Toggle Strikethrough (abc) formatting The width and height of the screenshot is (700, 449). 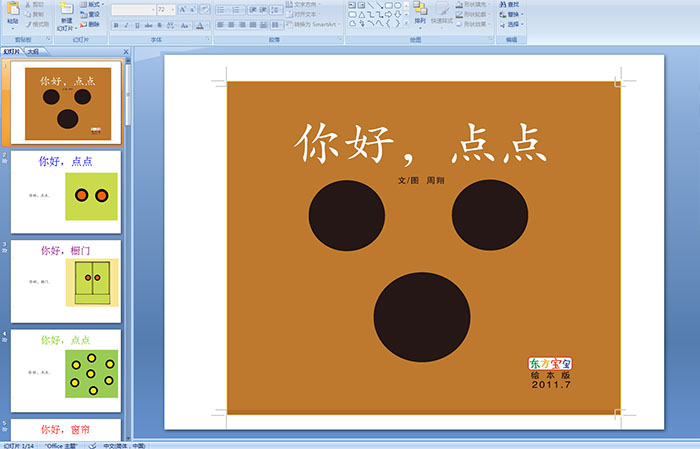pos(148,25)
